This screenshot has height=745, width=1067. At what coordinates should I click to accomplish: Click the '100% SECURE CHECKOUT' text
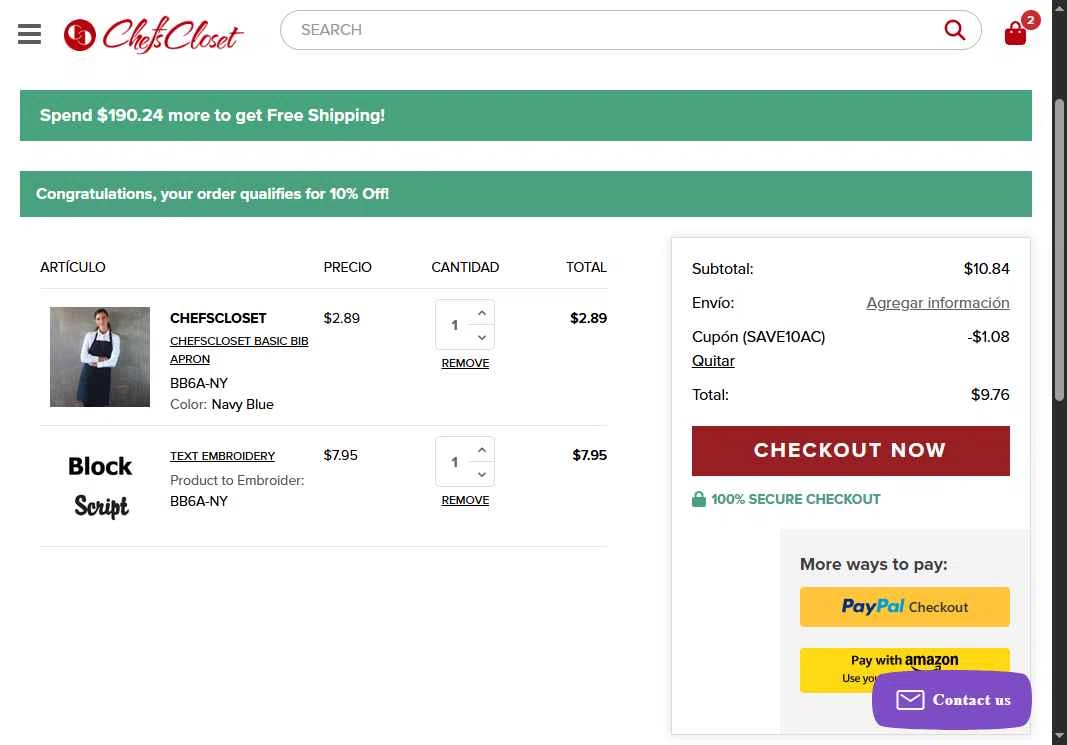click(795, 499)
